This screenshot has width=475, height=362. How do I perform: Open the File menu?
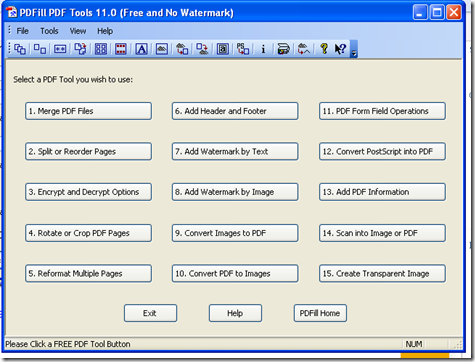(23, 31)
